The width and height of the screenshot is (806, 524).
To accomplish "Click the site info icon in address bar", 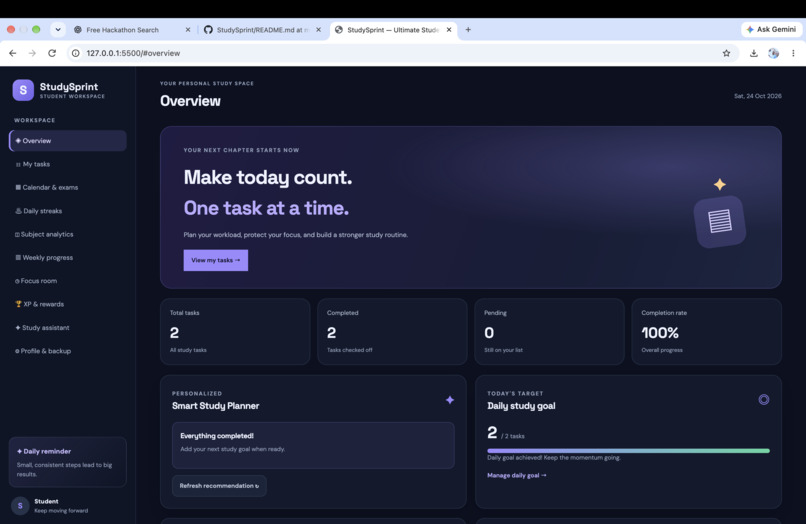I will click(76, 53).
